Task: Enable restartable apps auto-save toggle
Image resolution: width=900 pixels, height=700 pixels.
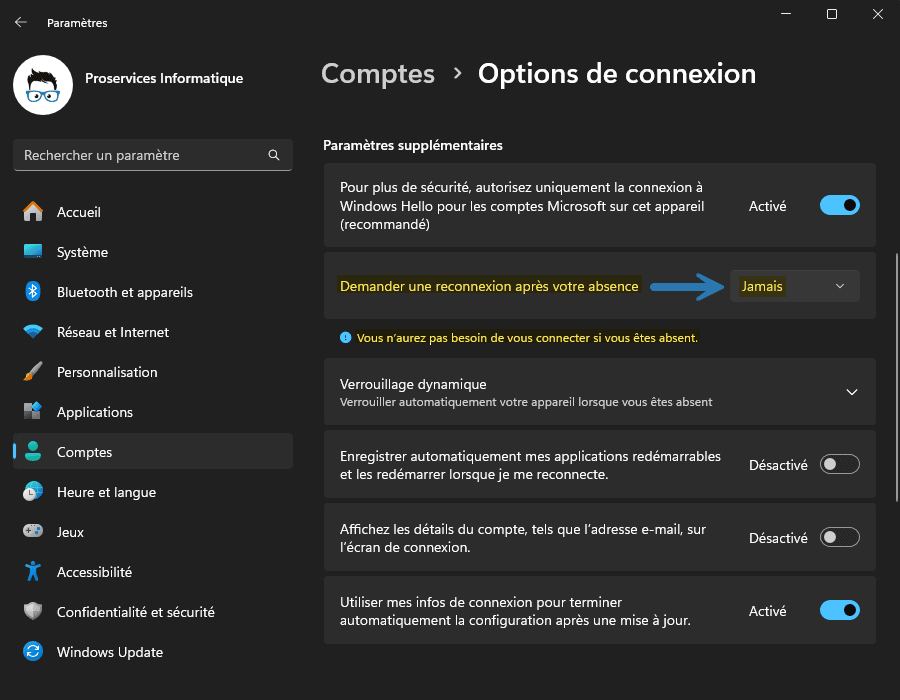Action: pyautogui.click(x=838, y=464)
